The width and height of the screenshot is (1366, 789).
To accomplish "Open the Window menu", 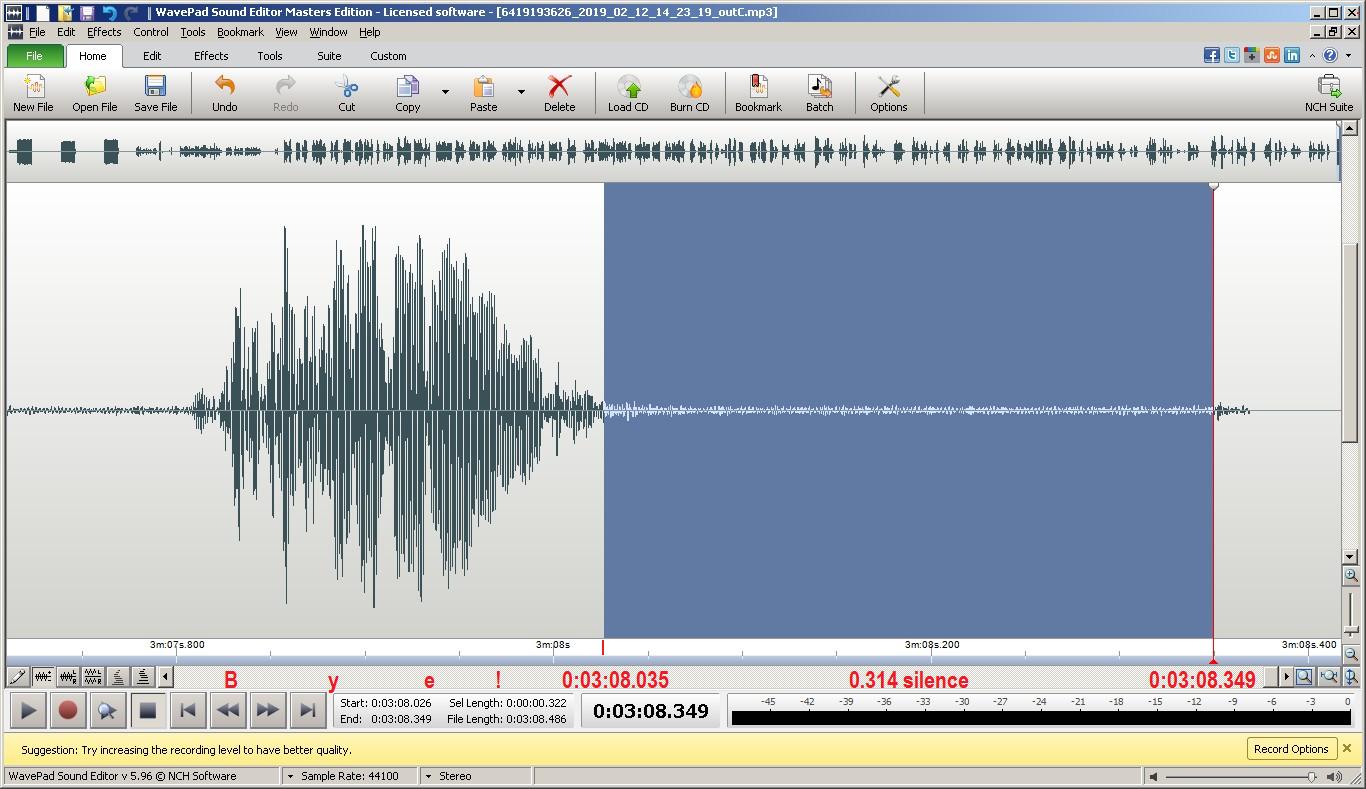I will pyautogui.click(x=328, y=32).
